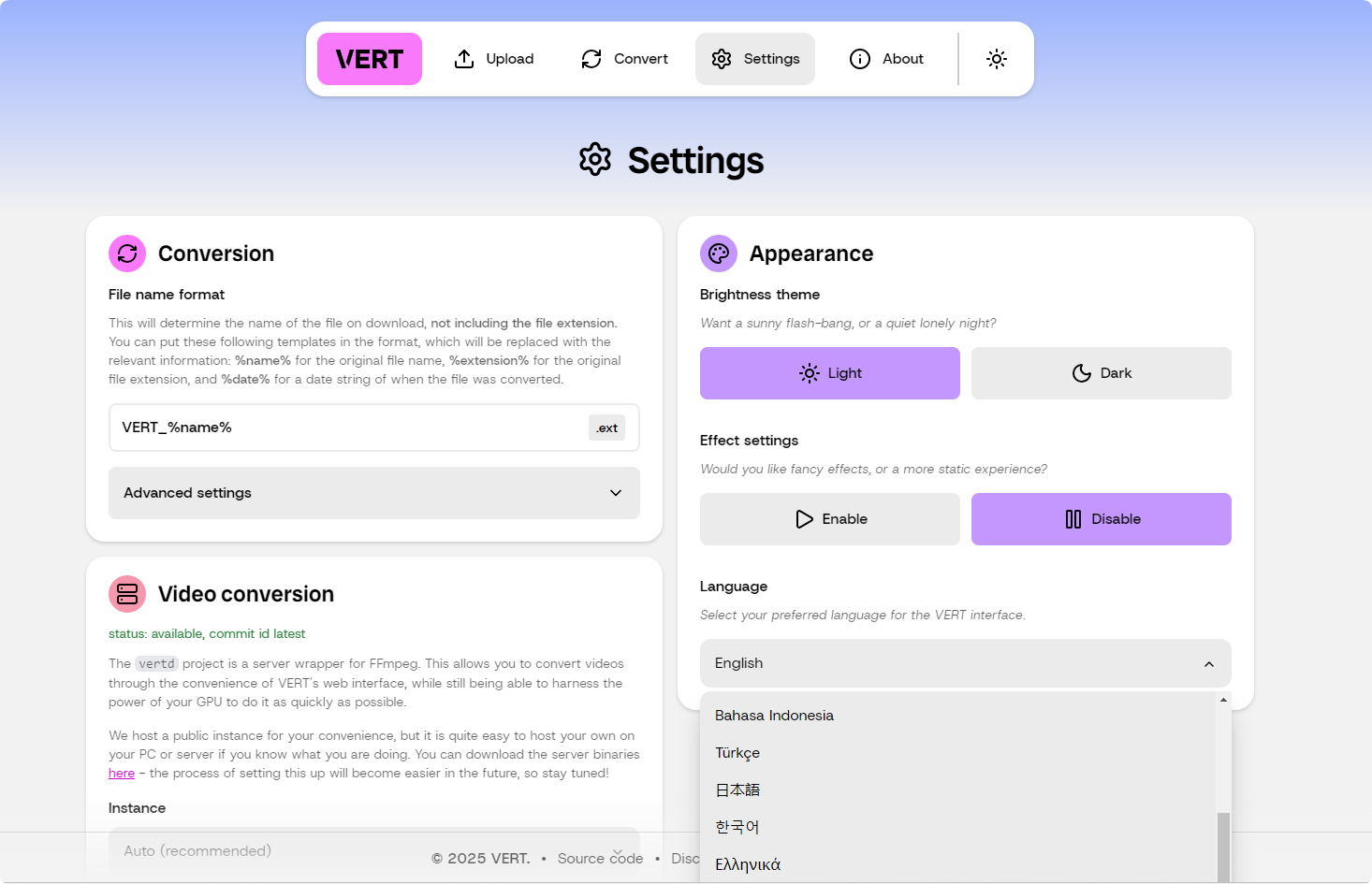Click the pink Conversion refresh icon
This screenshot has height=884, width=1372.
127,254
